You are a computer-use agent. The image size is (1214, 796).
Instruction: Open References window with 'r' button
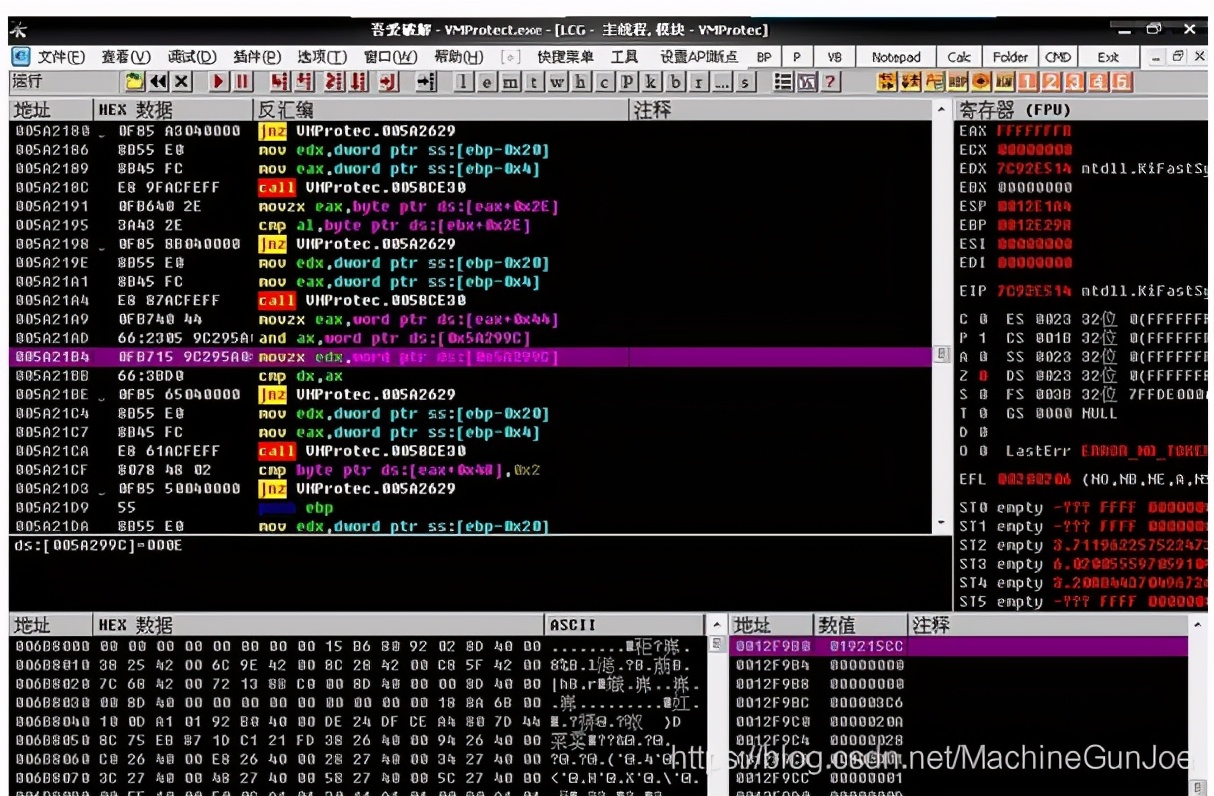click(x=698, y=82)
